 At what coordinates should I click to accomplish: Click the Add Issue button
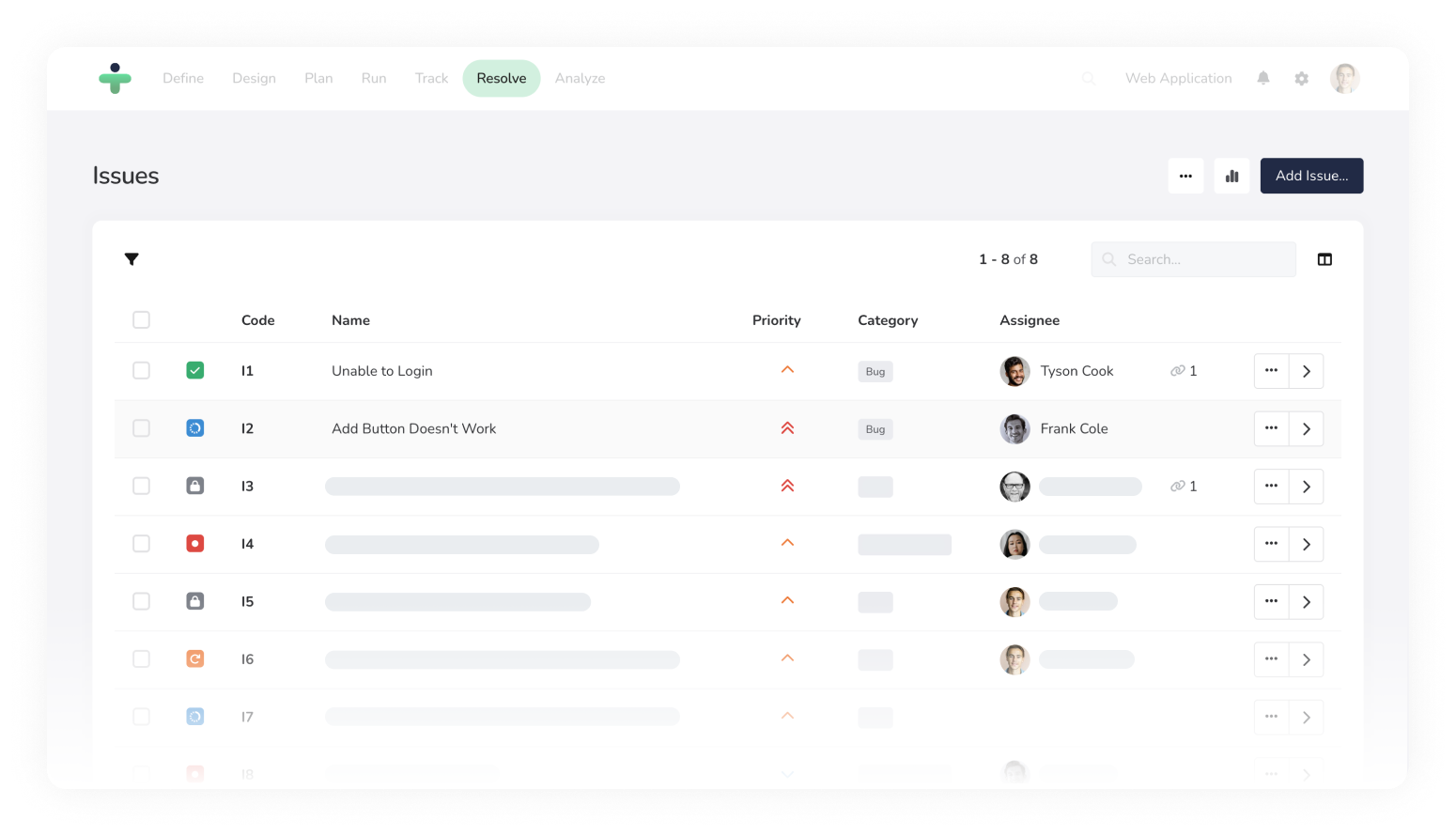pyautogui.click(x=1311, y=176)
